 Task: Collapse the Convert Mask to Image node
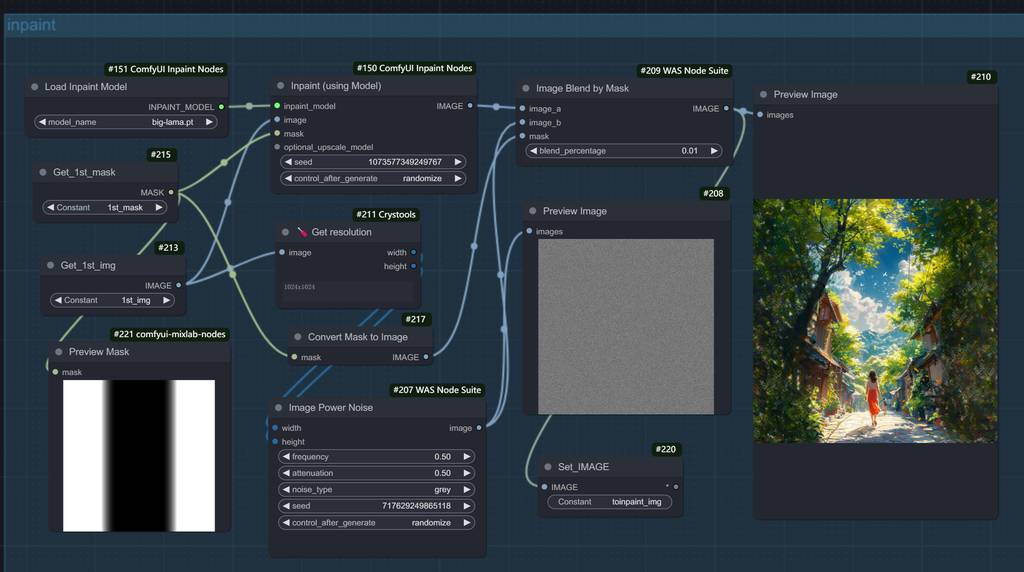pyautogui.click(x=298, y=337)
